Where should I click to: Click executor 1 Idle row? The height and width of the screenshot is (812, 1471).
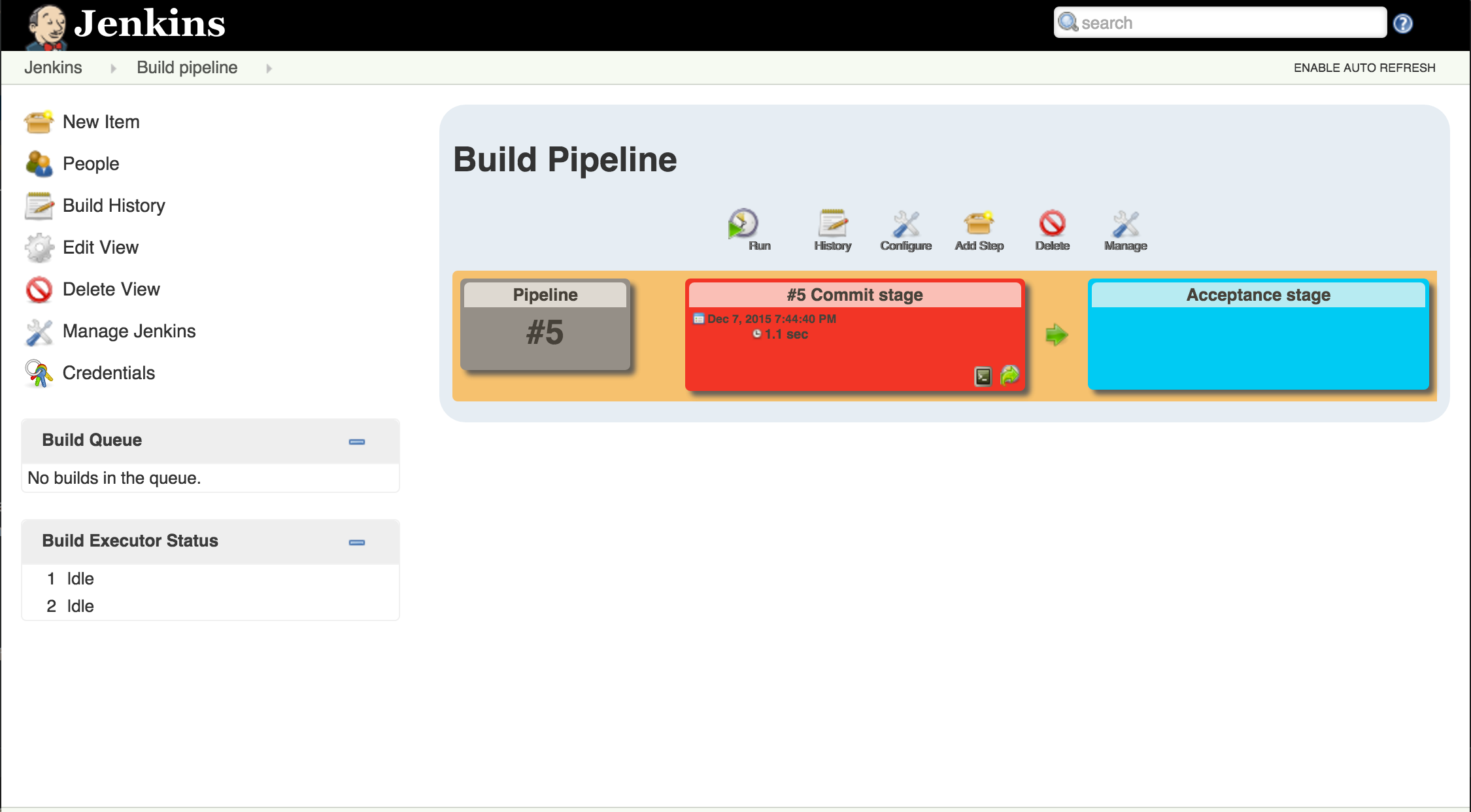(211, 579)
